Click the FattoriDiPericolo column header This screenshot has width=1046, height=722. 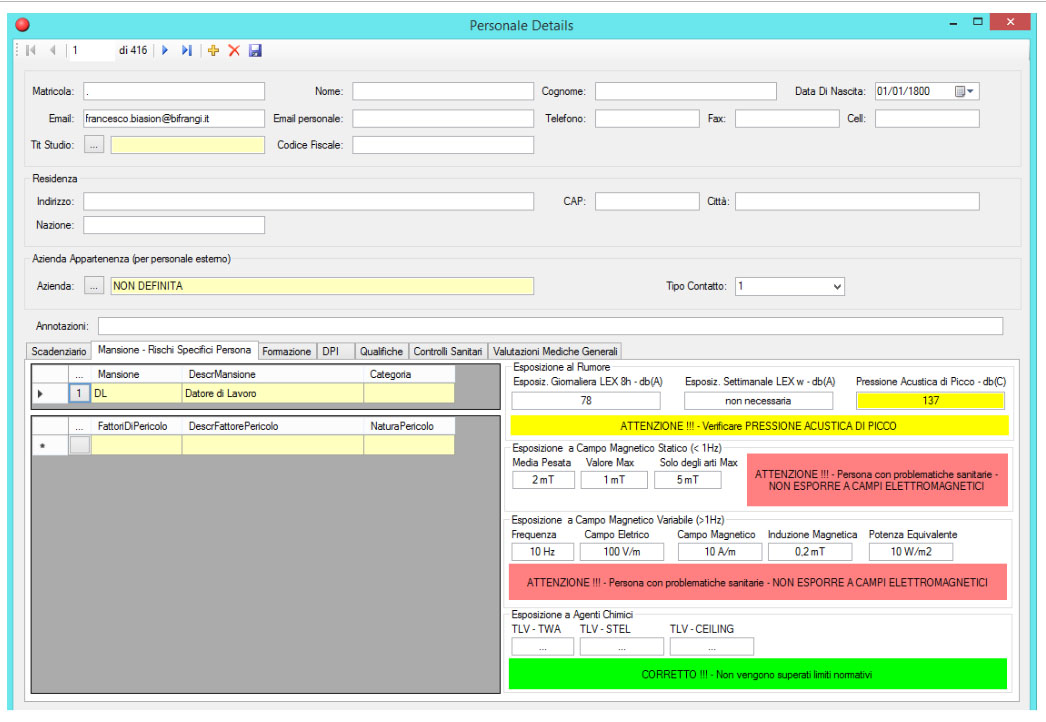(136, 426)
